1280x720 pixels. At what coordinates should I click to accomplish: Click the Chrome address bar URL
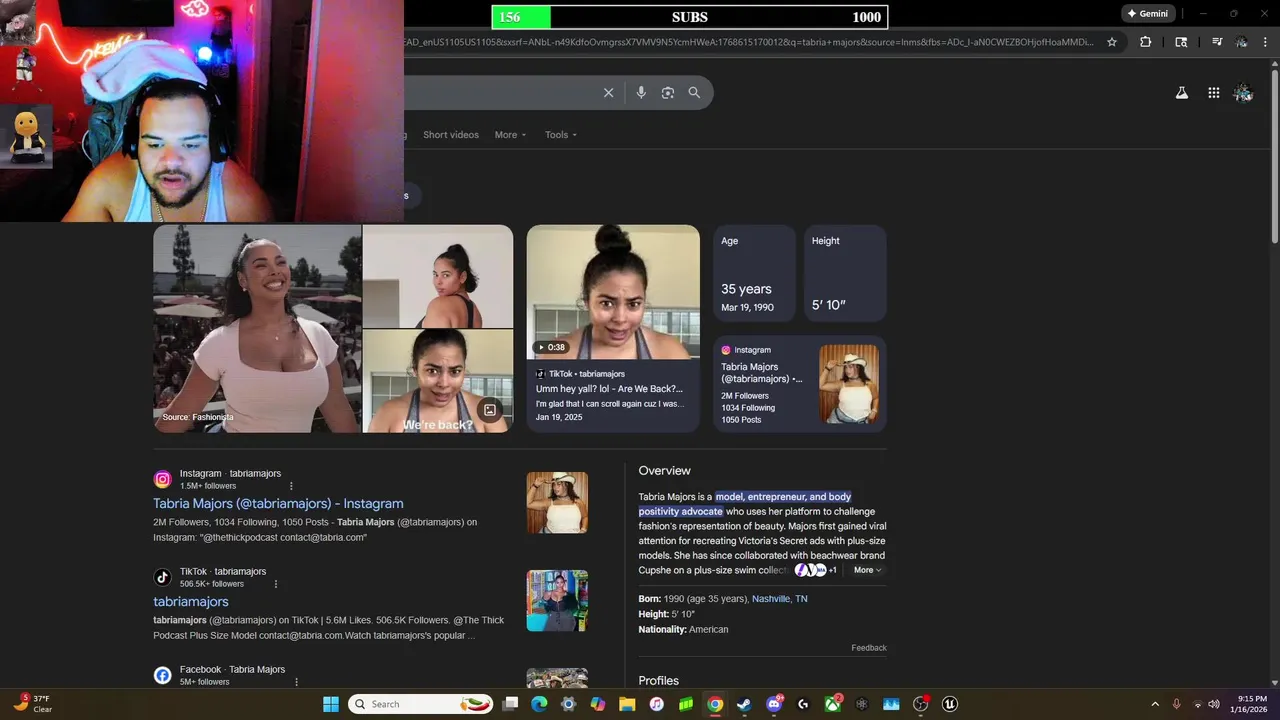(x=750, y=42)
